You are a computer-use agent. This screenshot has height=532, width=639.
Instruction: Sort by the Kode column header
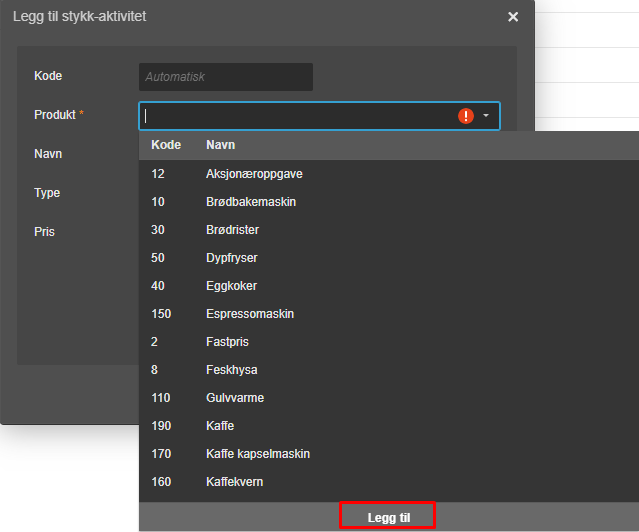tap(166, 145)
